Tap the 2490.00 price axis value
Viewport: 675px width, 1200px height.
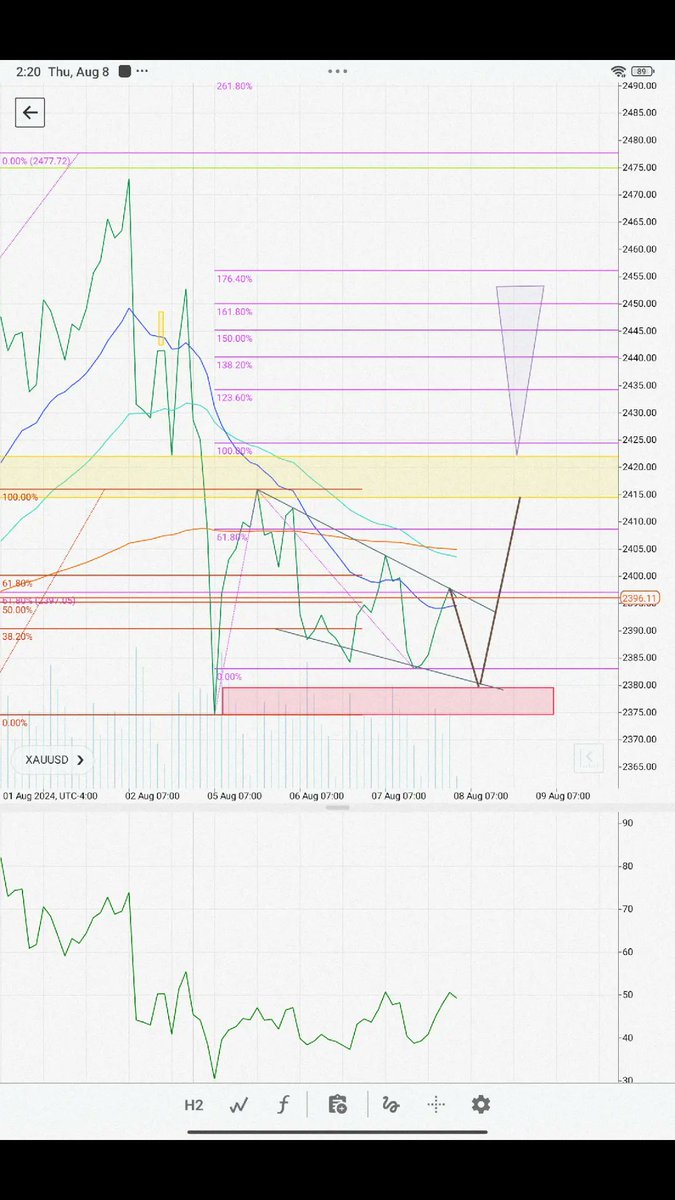tap(638, 86)
